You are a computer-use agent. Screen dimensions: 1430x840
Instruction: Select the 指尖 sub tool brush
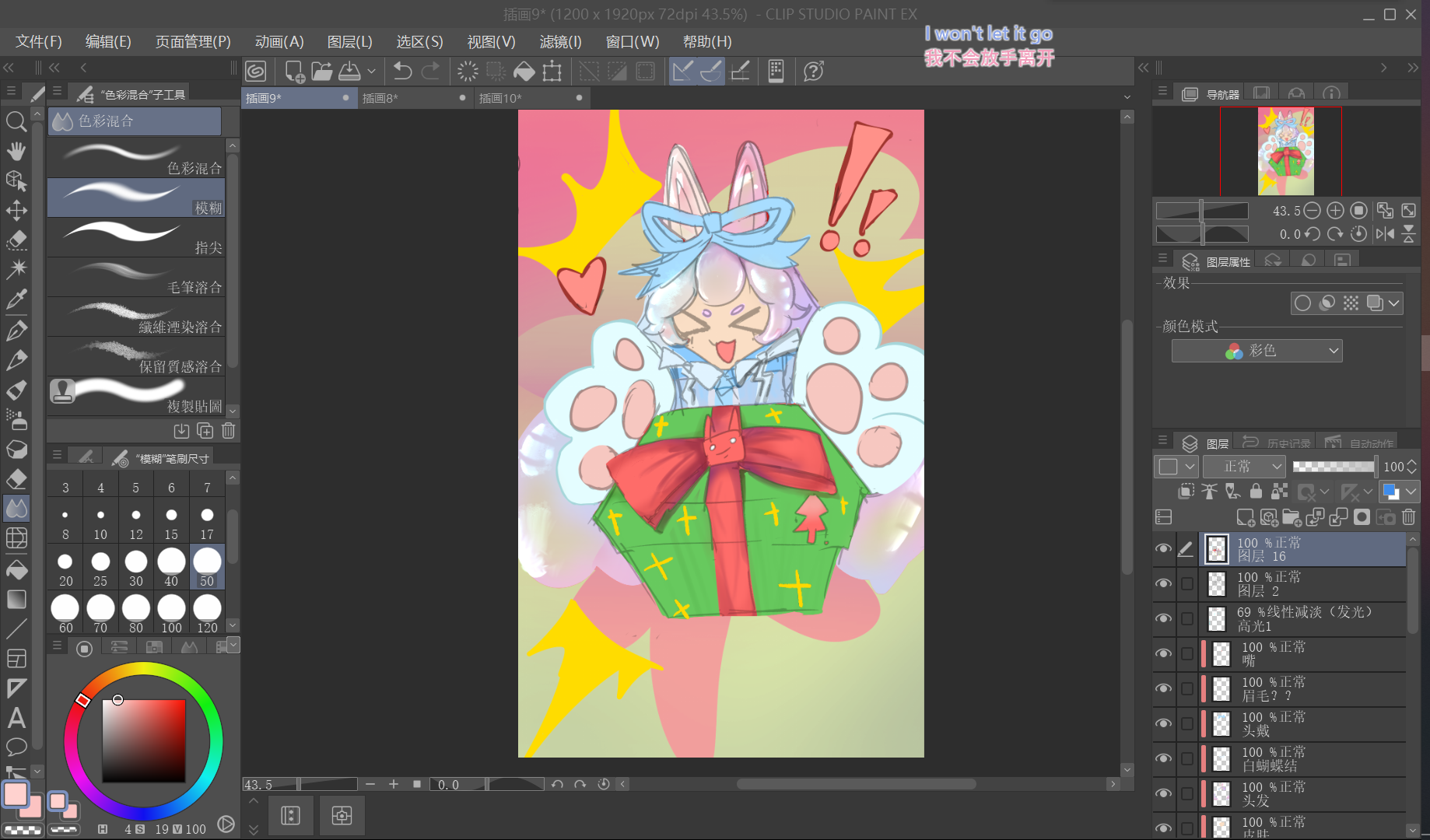pos(136,237)
